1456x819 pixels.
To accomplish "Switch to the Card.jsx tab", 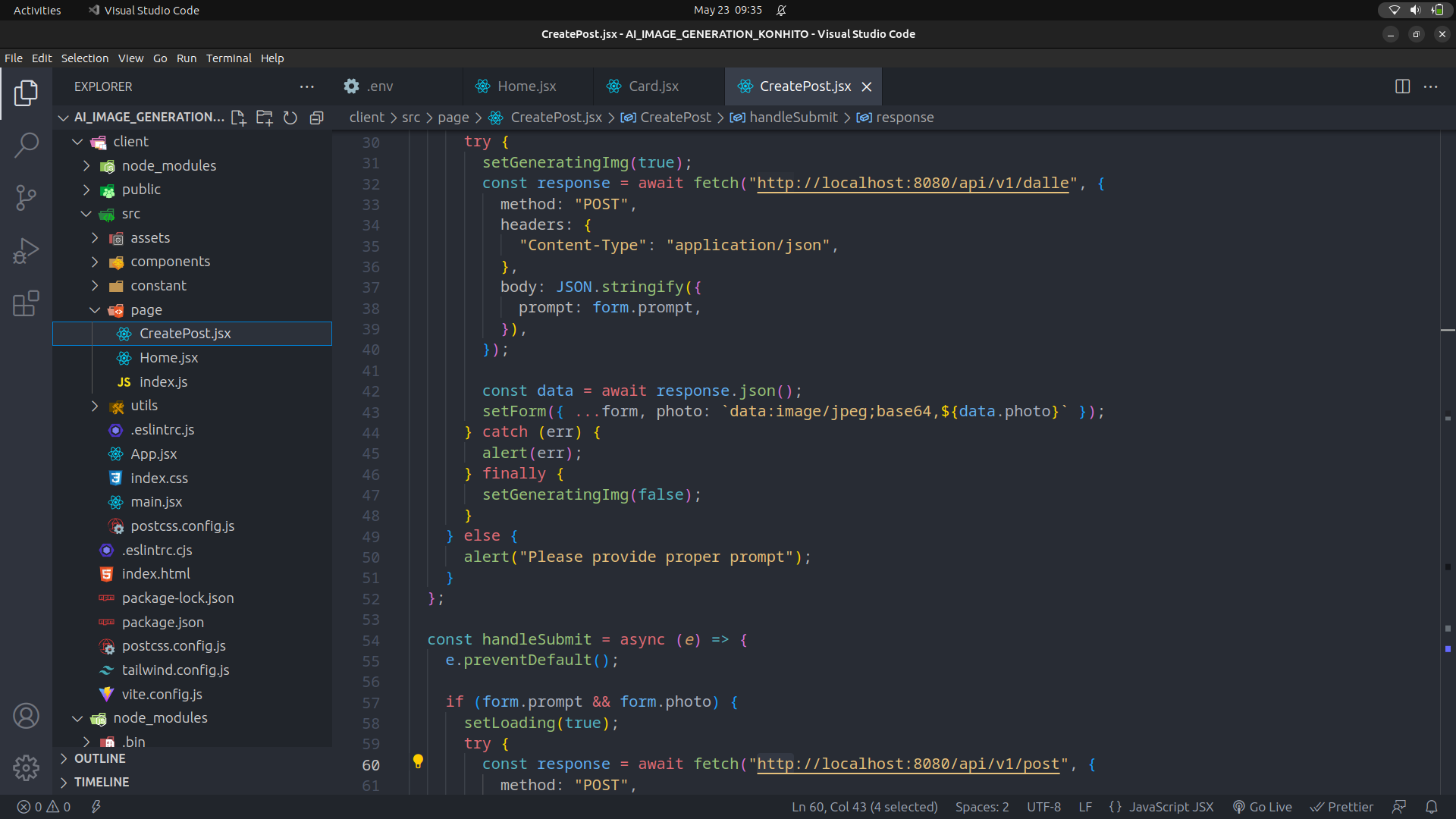I will pyautogui.click(x=652, y=86).
